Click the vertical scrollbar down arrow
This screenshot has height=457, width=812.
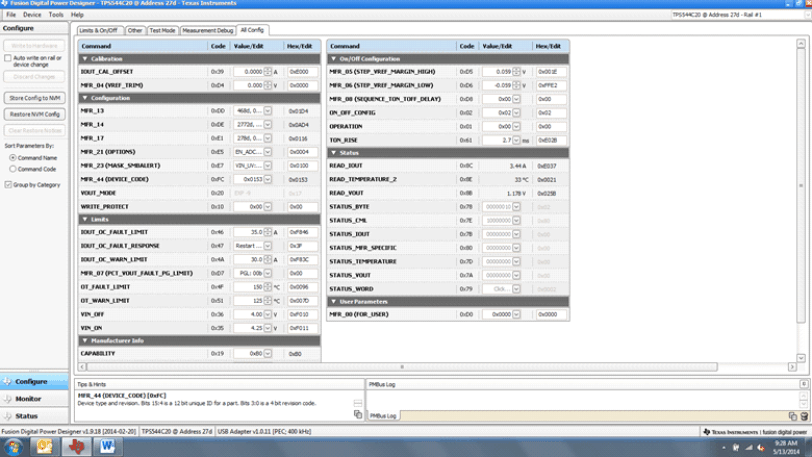pos(801,358)
